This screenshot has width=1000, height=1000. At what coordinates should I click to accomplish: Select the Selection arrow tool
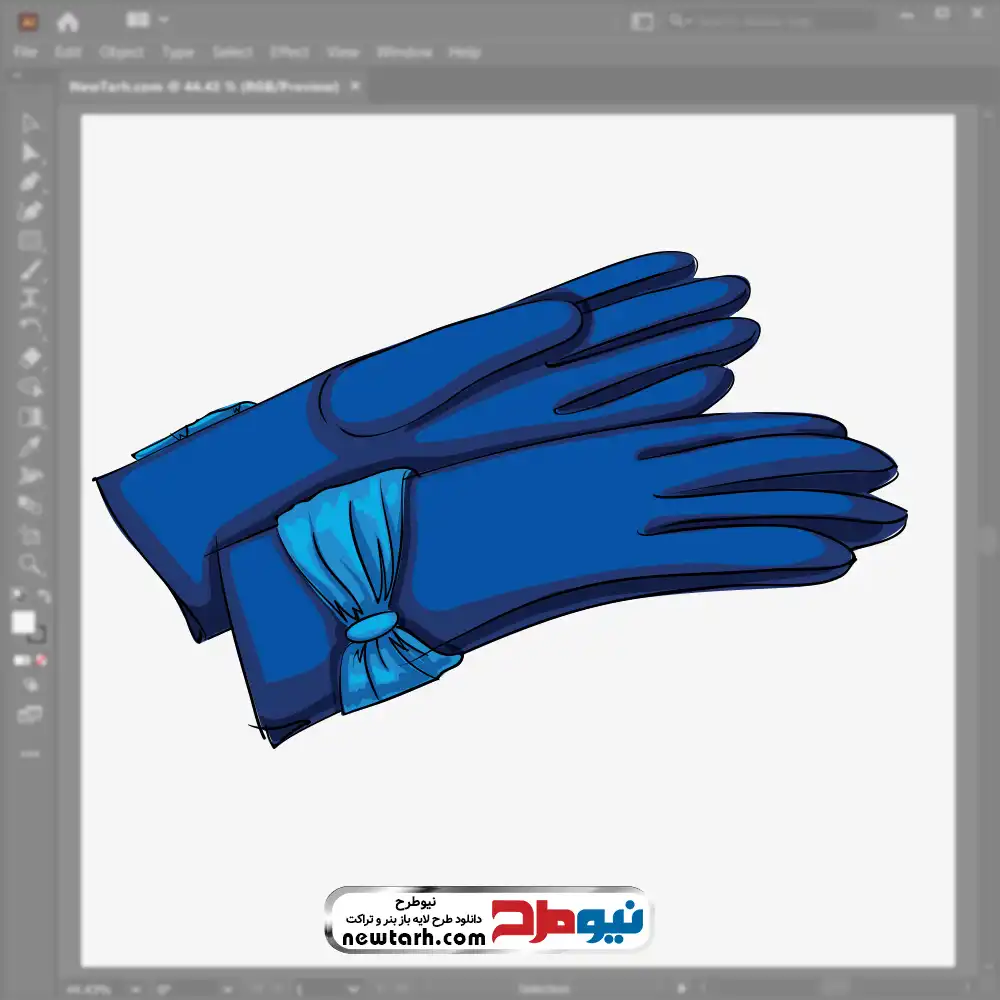tap(31, 123)
